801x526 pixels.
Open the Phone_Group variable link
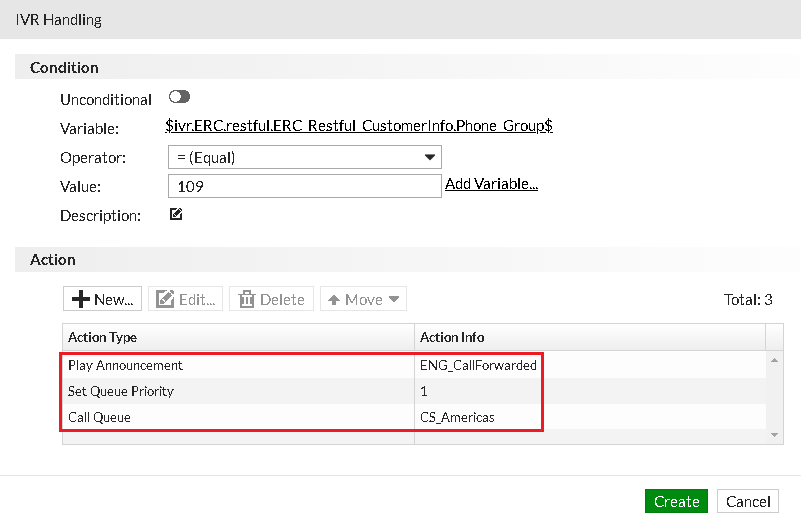tap(359, 126)
